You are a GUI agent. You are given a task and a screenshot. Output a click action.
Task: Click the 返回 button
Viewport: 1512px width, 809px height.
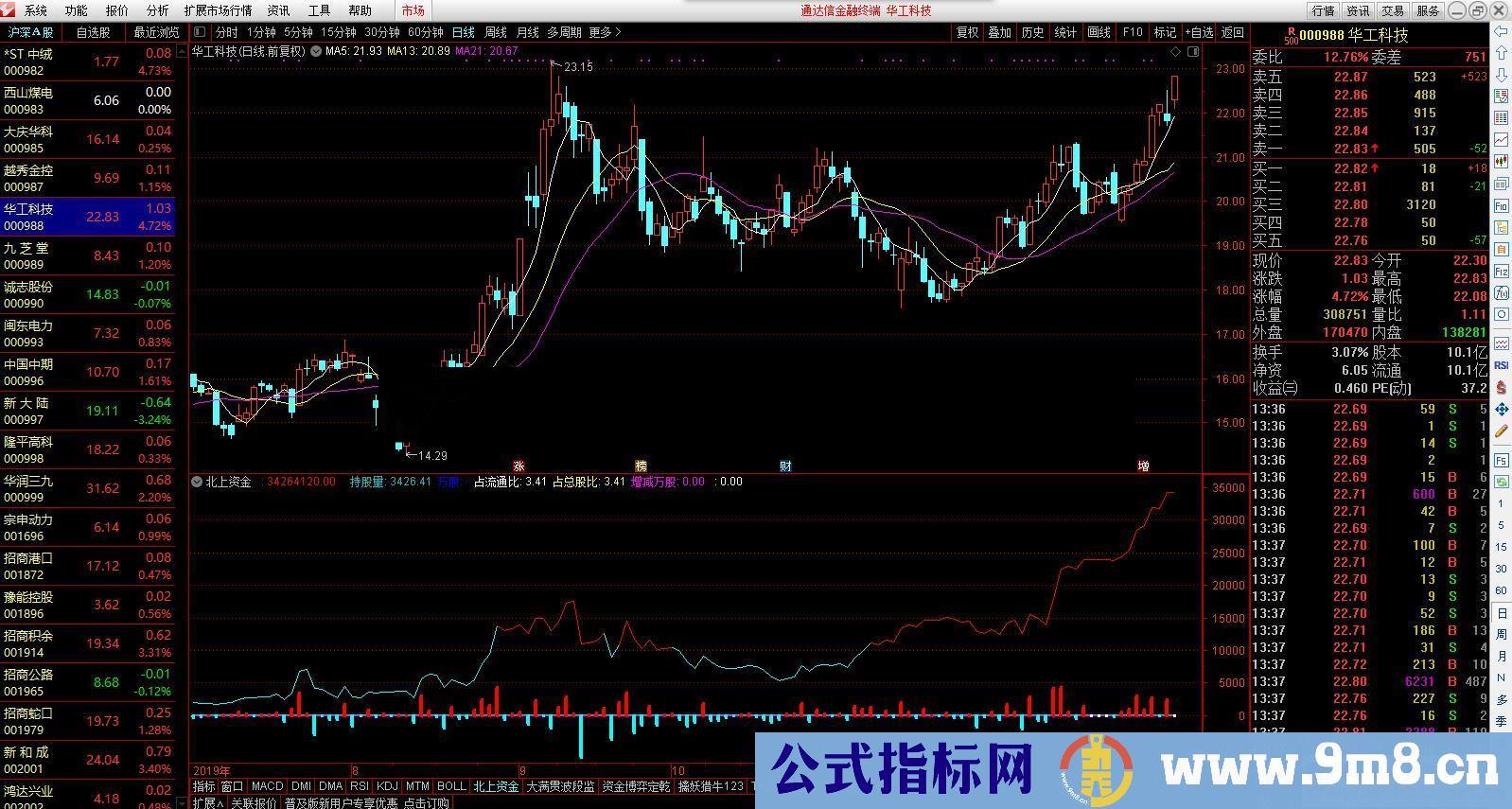[x=1233, y=32]
